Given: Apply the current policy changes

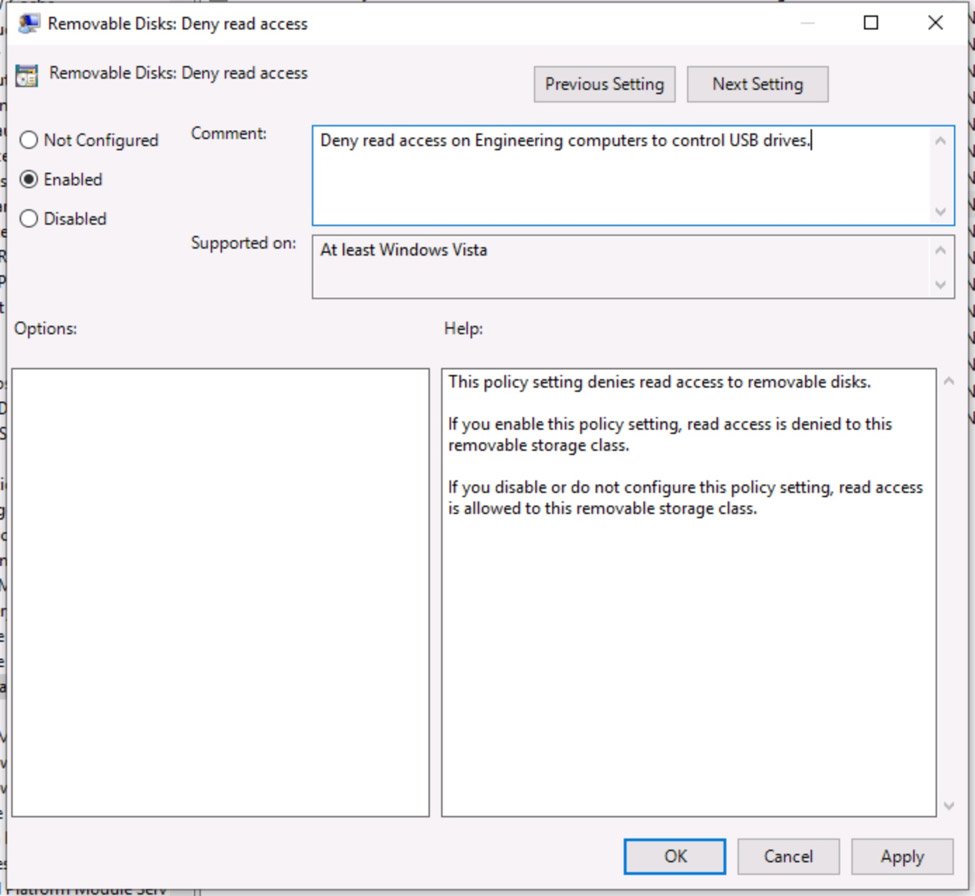Looking at the screenshot, I should pyautogui.click(x=902, y=856).
